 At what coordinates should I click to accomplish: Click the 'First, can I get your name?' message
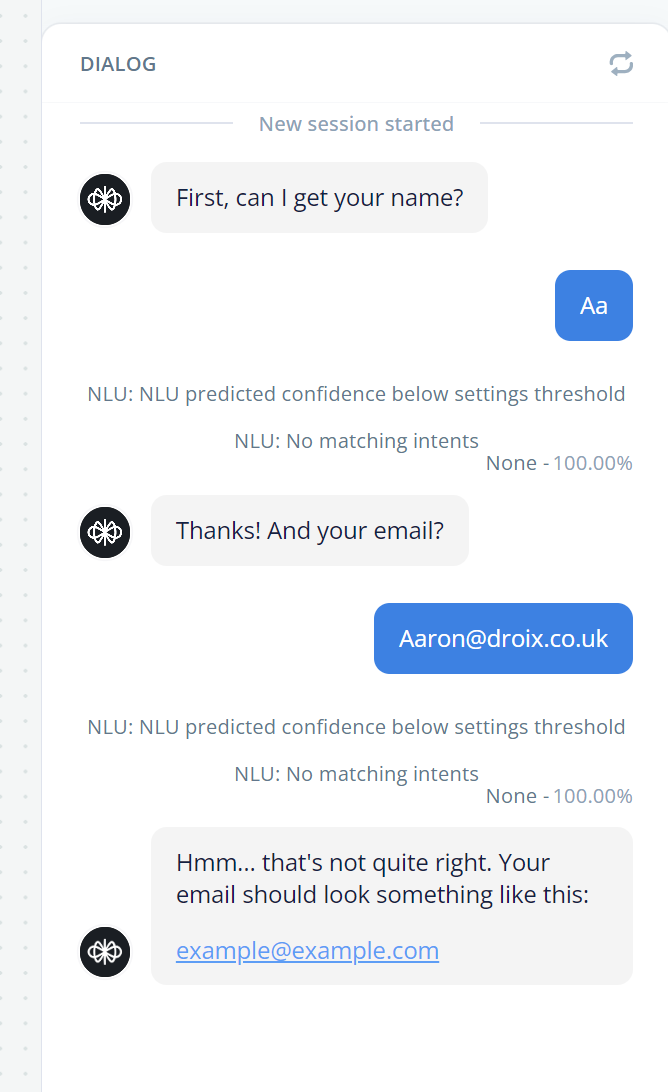click(319, 198)
